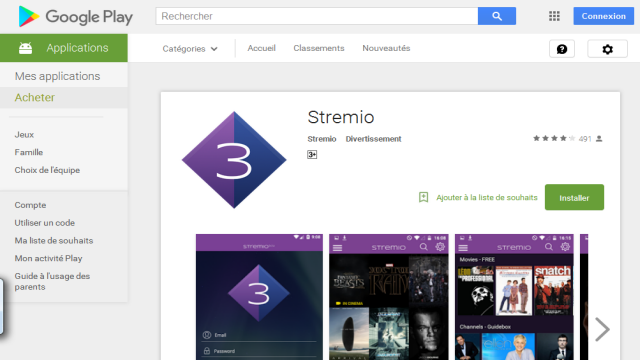Open the help question mark button
The image size is (640, 360).
562,49
